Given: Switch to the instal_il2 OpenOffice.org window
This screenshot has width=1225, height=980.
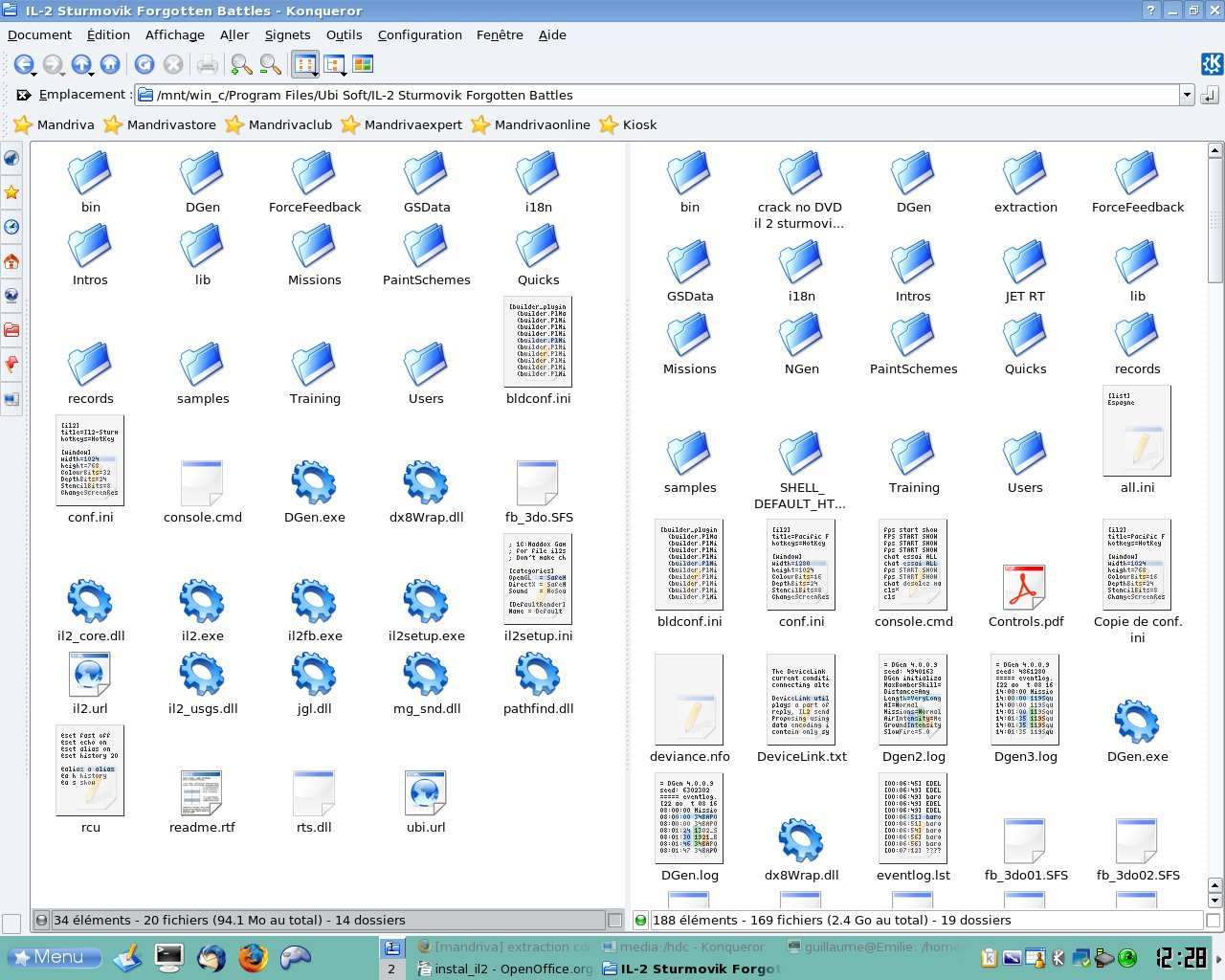Looking at the screenshot, I should (504, 969).
